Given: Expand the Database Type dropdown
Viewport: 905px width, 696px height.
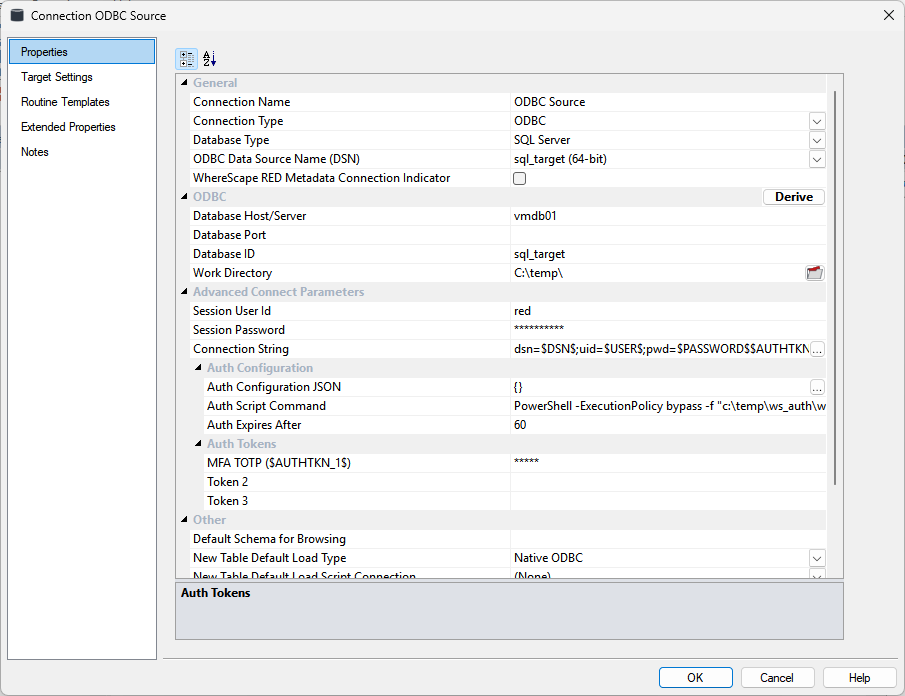Looking at the screenshot, I should coord(817,140).
